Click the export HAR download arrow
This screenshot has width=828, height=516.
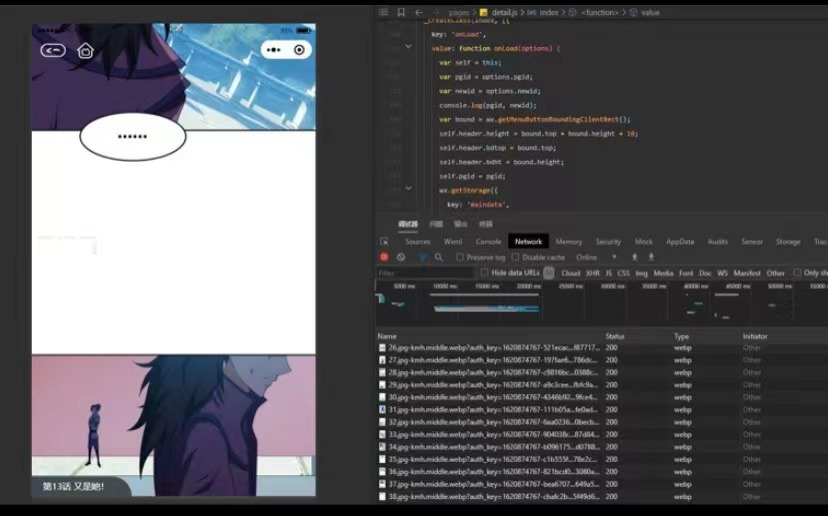coord(651,257)
